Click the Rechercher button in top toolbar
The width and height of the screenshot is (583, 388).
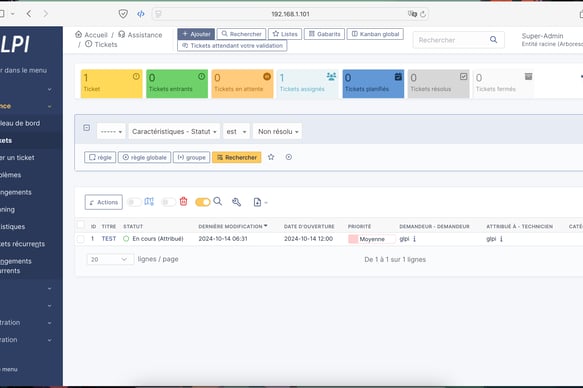pos(241,34)
